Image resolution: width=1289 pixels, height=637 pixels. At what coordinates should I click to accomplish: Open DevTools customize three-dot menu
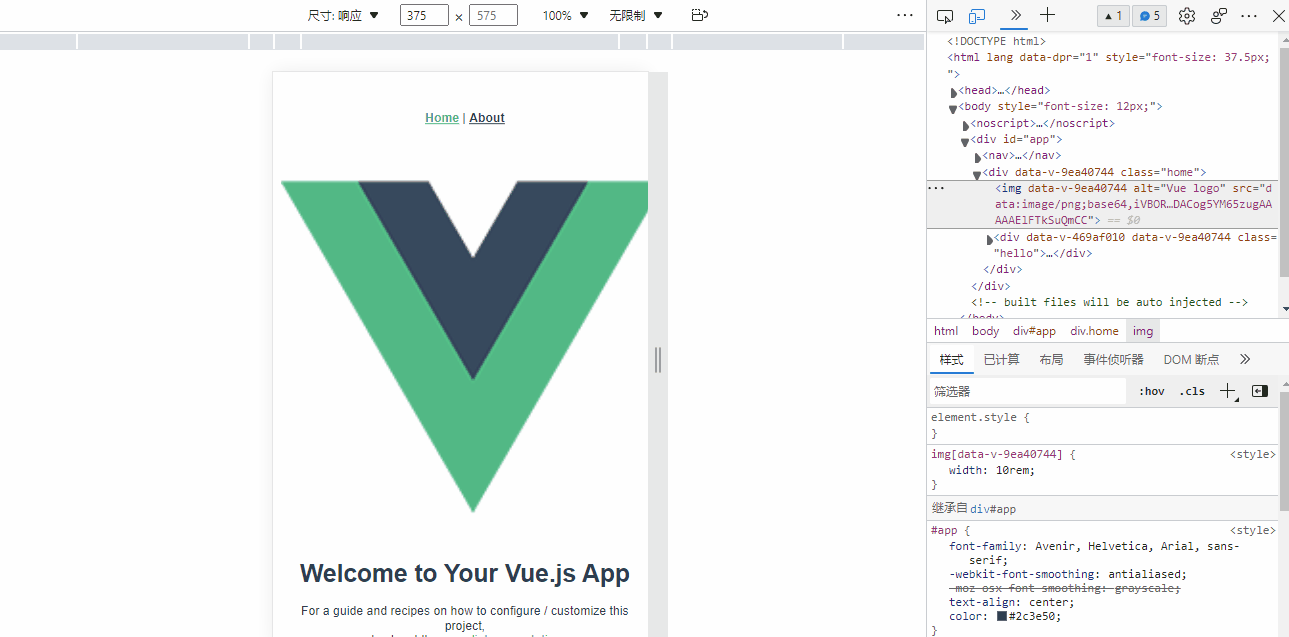(x=1249, y=16)
